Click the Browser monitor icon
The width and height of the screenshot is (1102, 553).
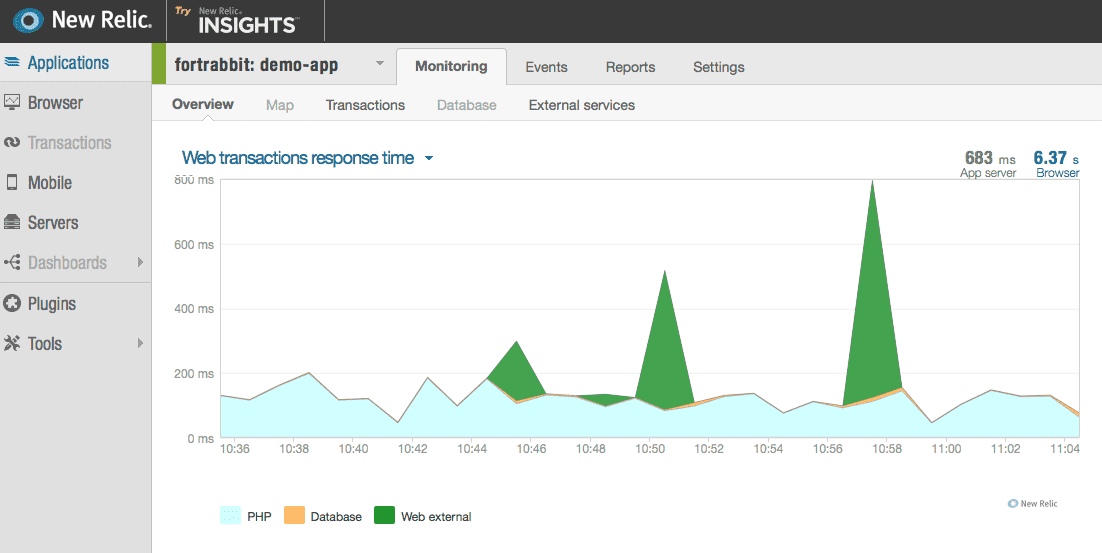[12, 103]
